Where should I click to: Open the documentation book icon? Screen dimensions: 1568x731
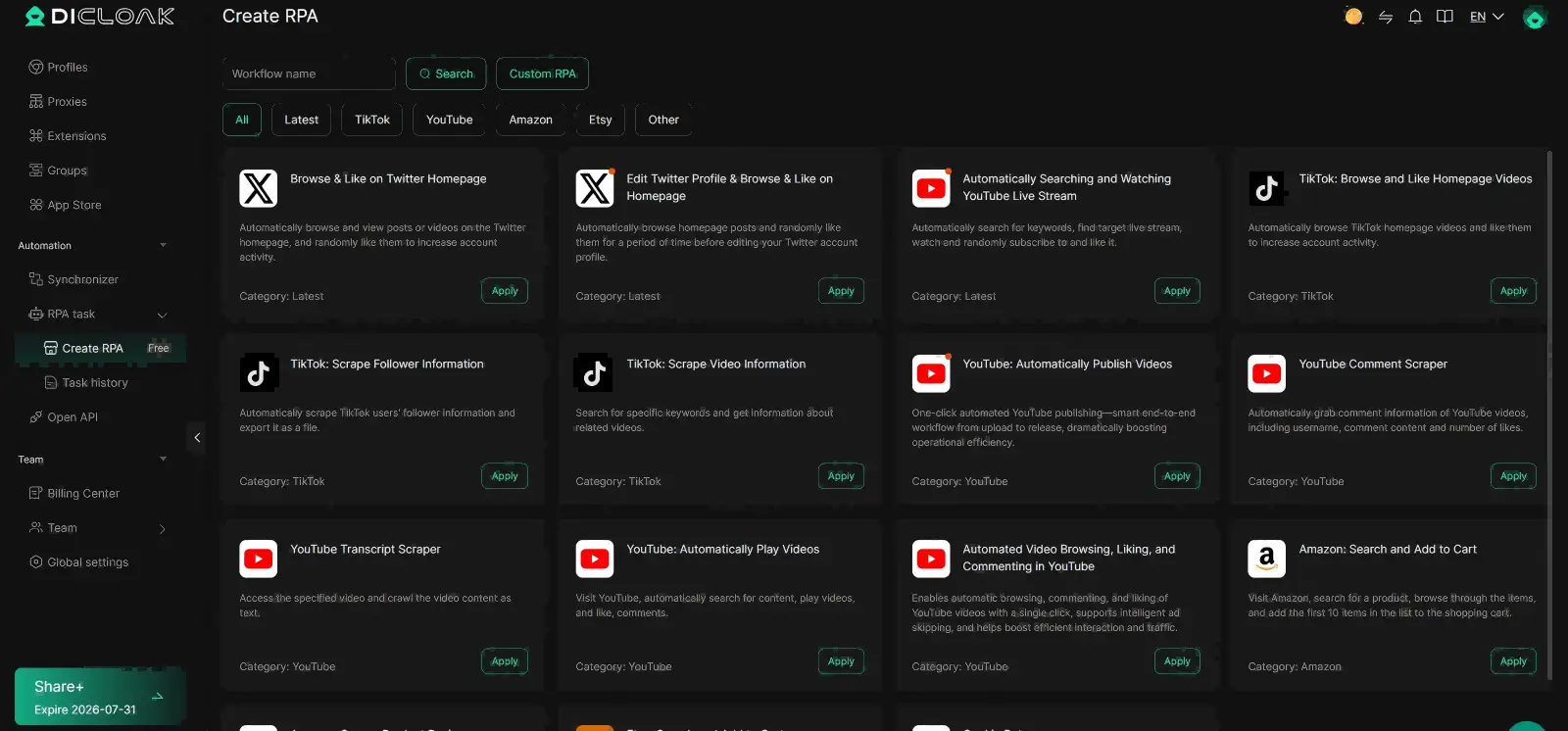[1445, 17]
